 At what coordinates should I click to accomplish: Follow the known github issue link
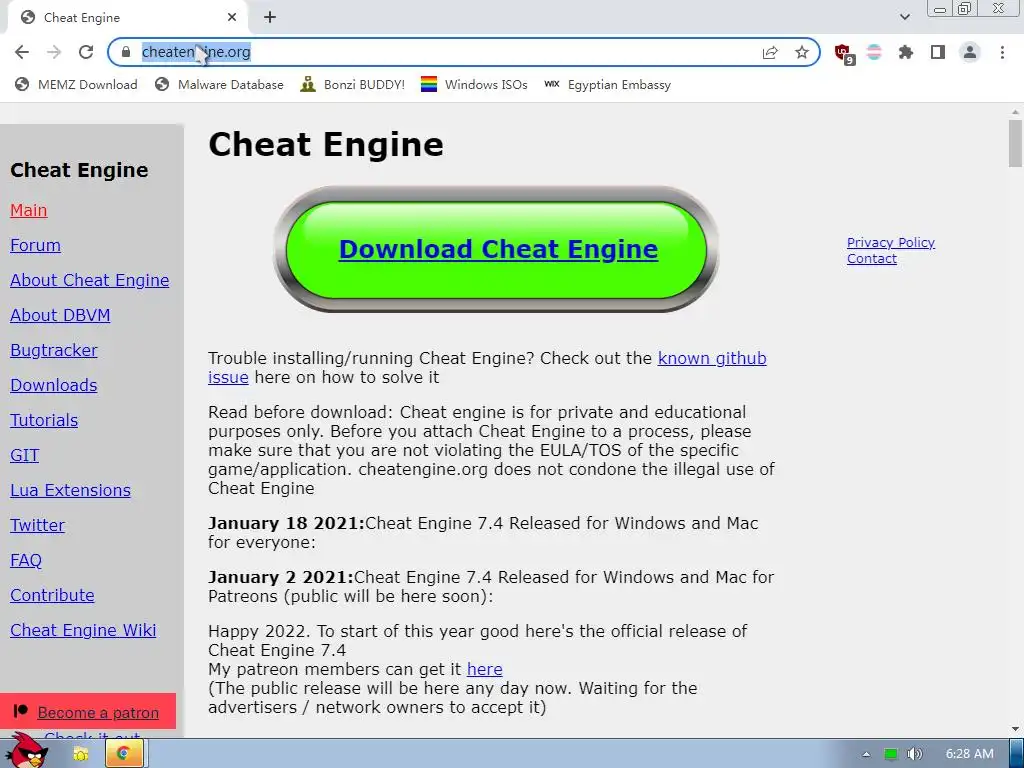click(x=712, y=359)
